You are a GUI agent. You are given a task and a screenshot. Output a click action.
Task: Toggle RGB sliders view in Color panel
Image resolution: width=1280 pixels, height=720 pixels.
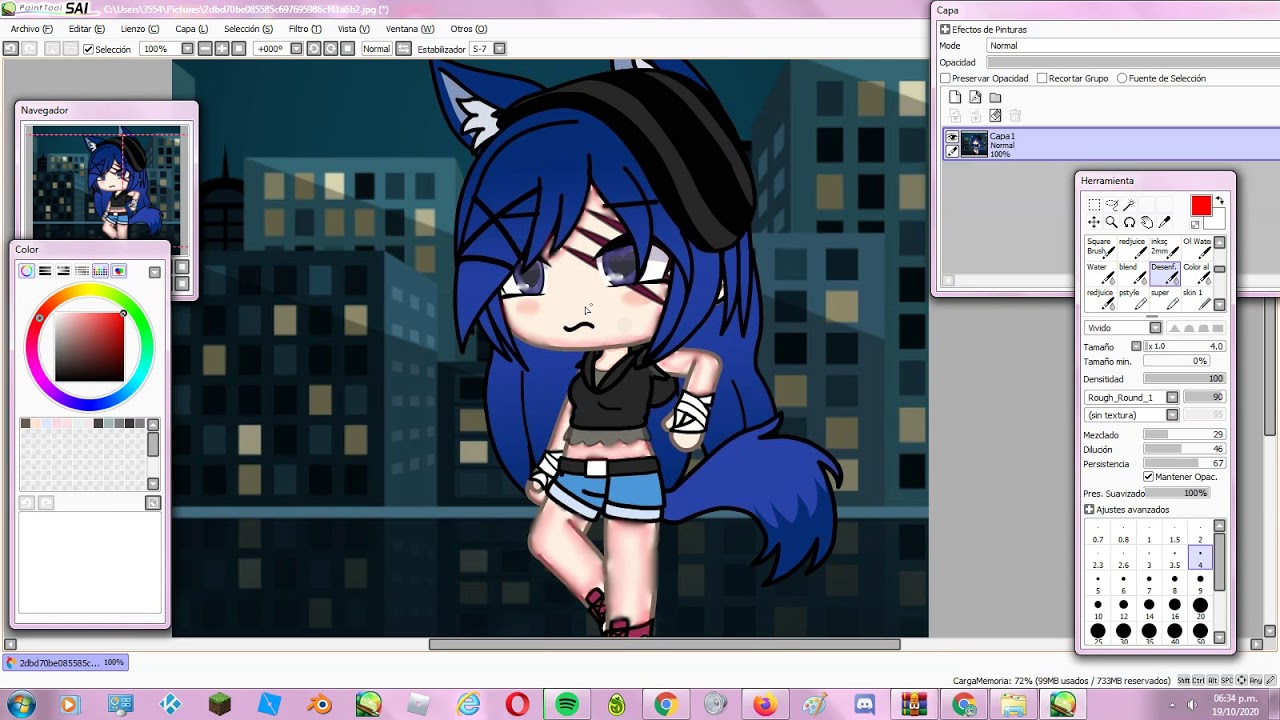(45, 271)
